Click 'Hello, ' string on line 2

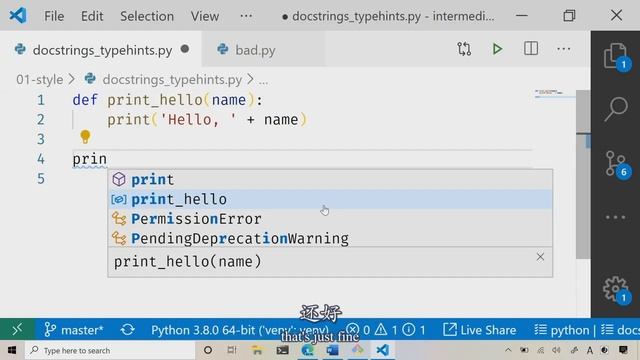click(198, 120)
